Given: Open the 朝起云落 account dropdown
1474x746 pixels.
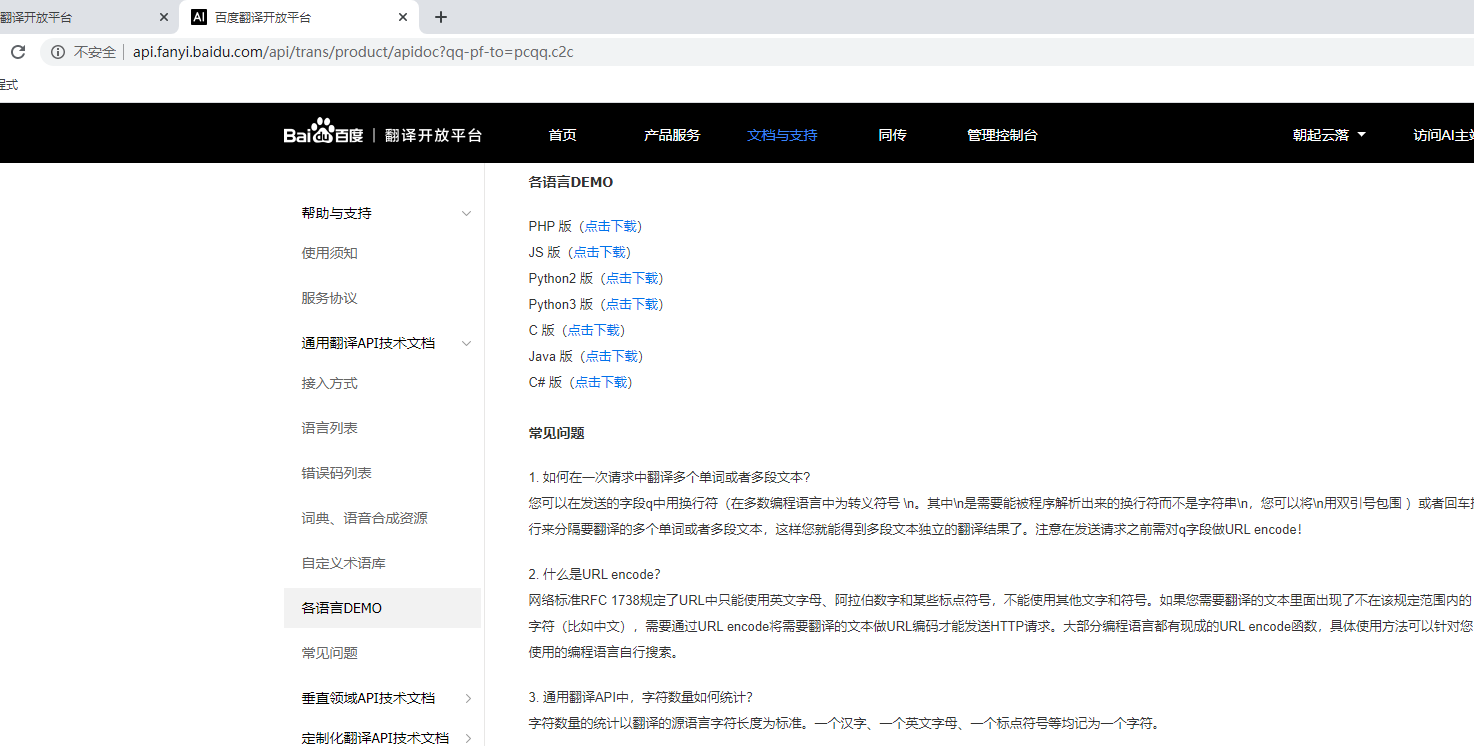Looking at the screenshot, I should point(1328,133).
